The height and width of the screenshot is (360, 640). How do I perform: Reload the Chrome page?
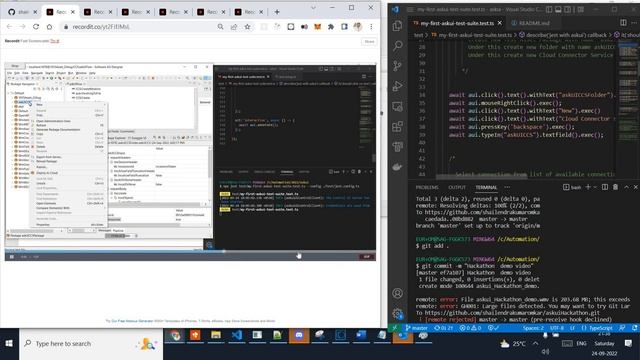tap(36, 27)
